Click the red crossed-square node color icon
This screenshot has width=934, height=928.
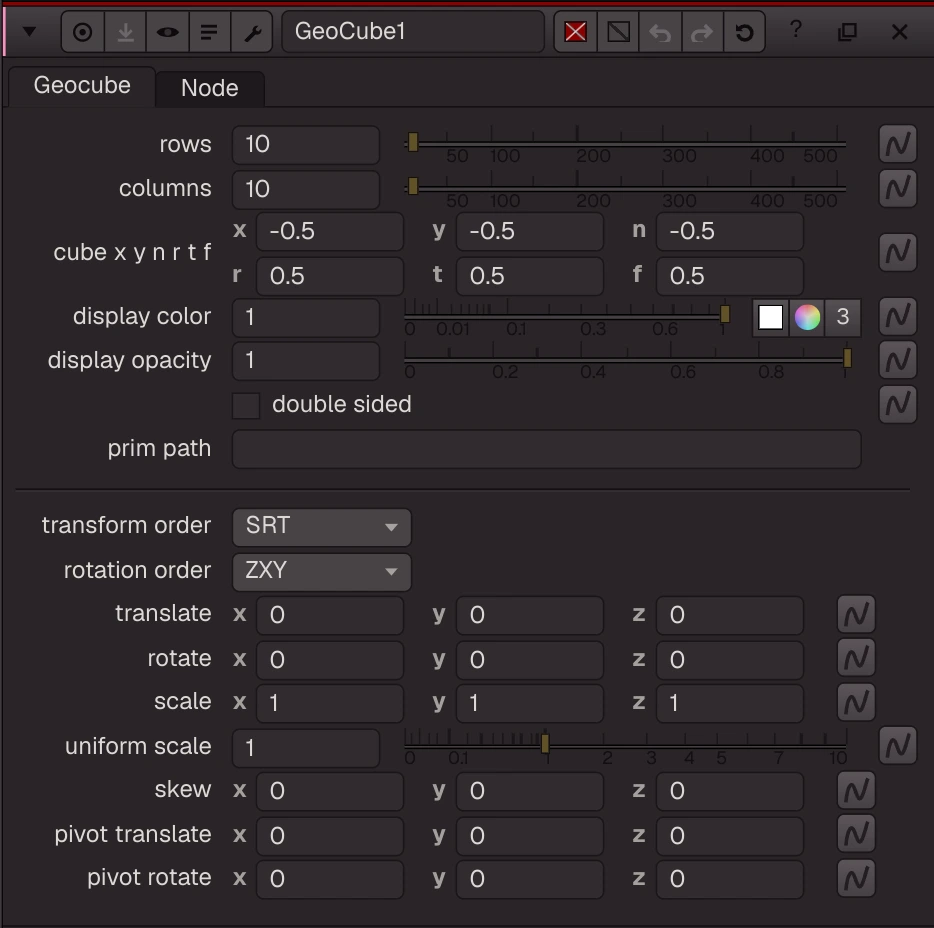click(x=575, y=32)
